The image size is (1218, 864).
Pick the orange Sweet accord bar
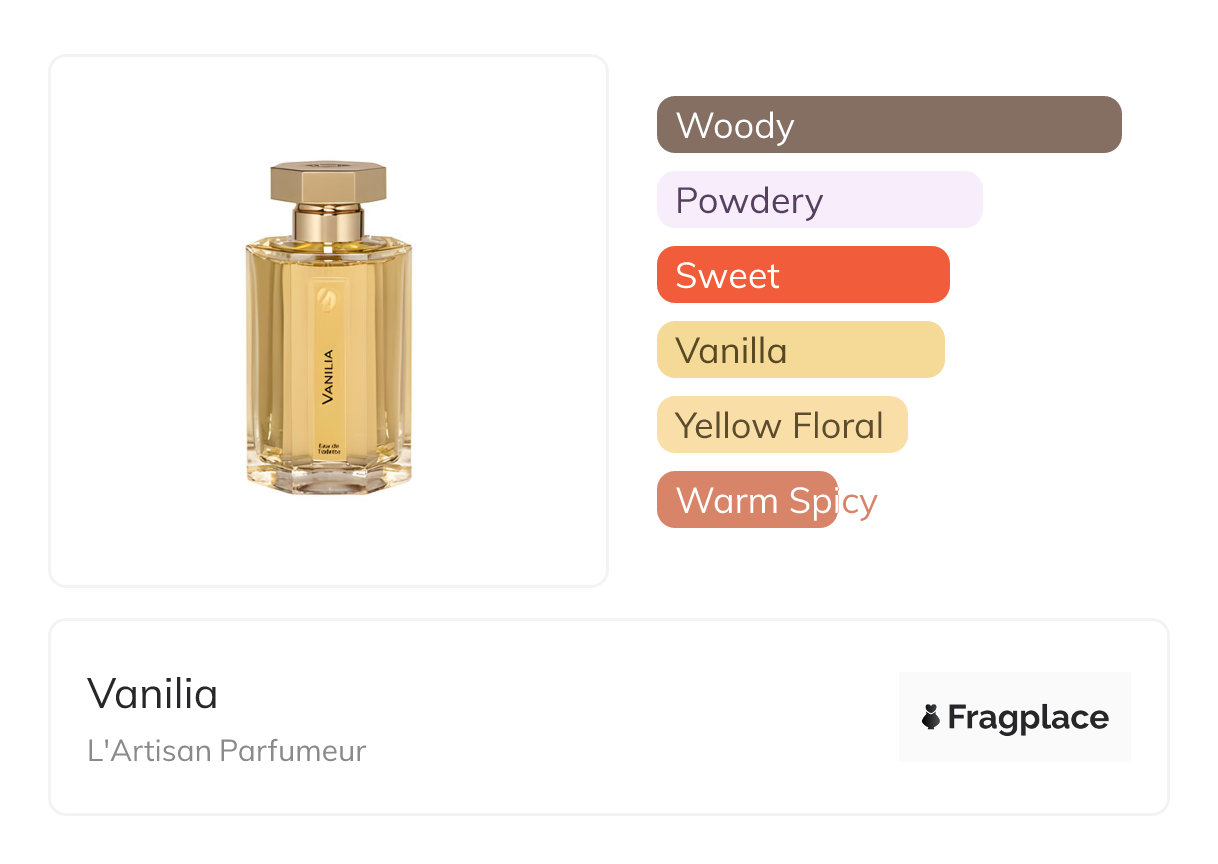pyautogui.click(x=803, y=275)
